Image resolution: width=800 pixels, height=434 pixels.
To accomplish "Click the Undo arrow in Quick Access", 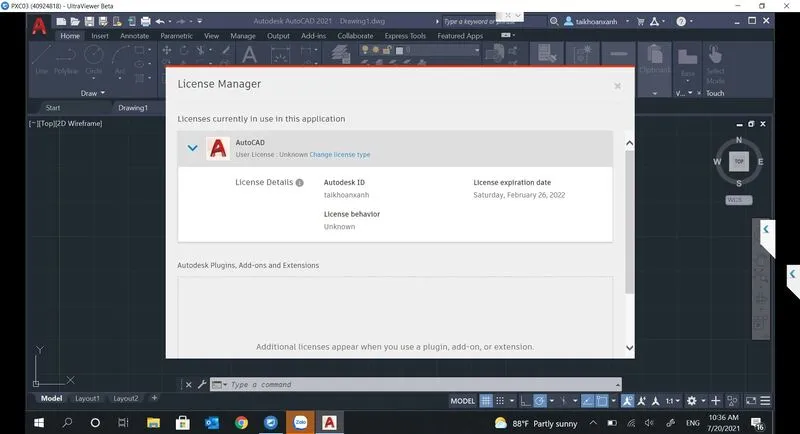I will point(160,21).
